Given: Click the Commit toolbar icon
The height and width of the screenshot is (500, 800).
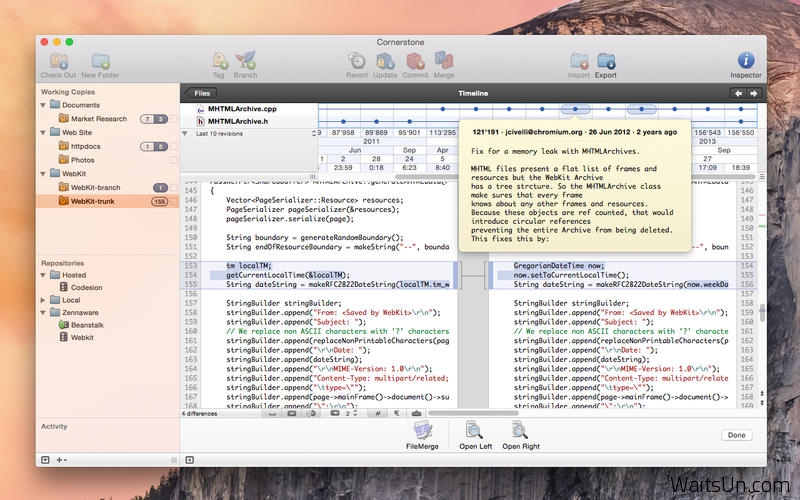Looking at the screenshot, I should click(415, 61).
